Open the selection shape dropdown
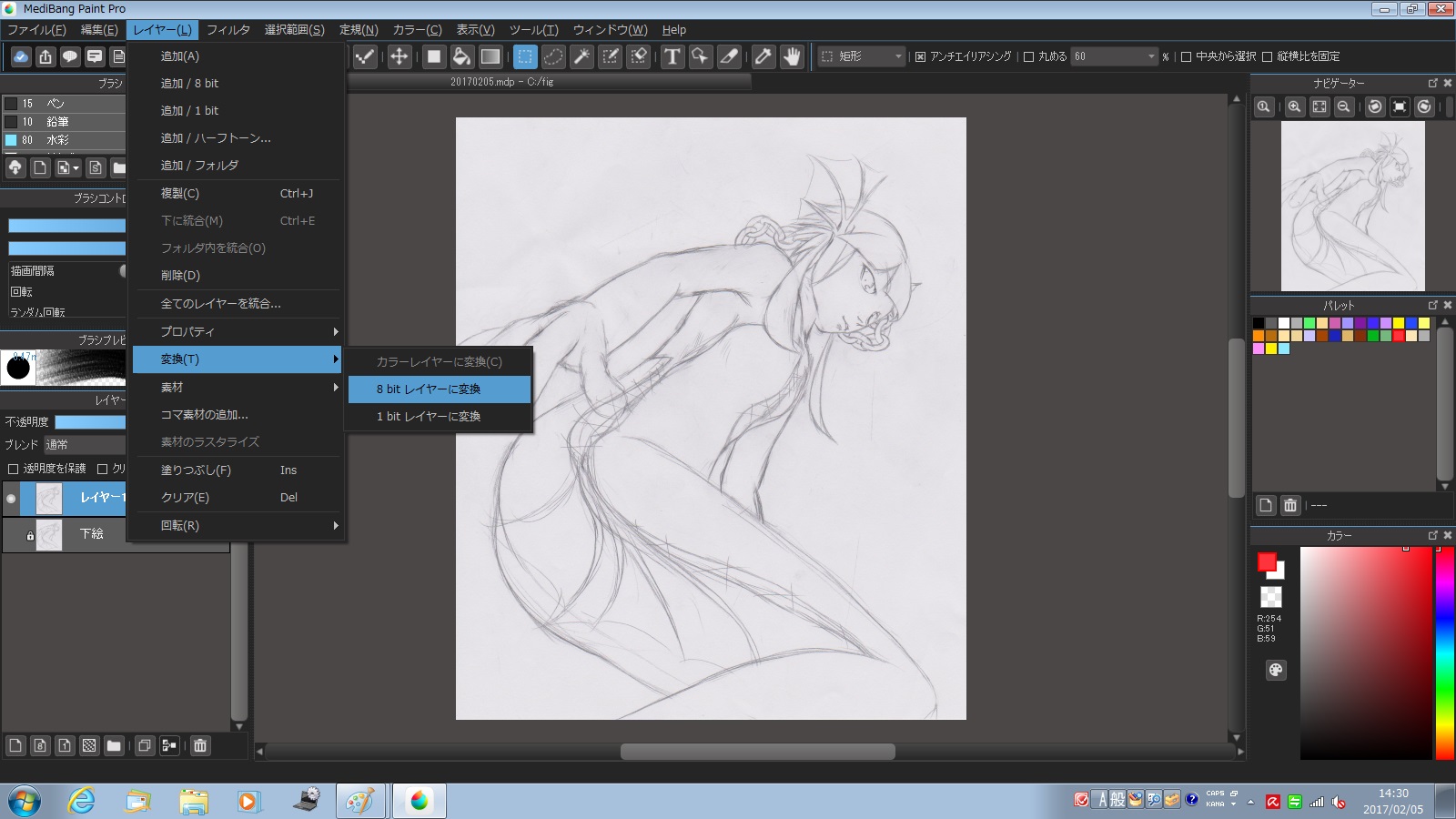The image size is (1456, 819). (x=862, y=56)
